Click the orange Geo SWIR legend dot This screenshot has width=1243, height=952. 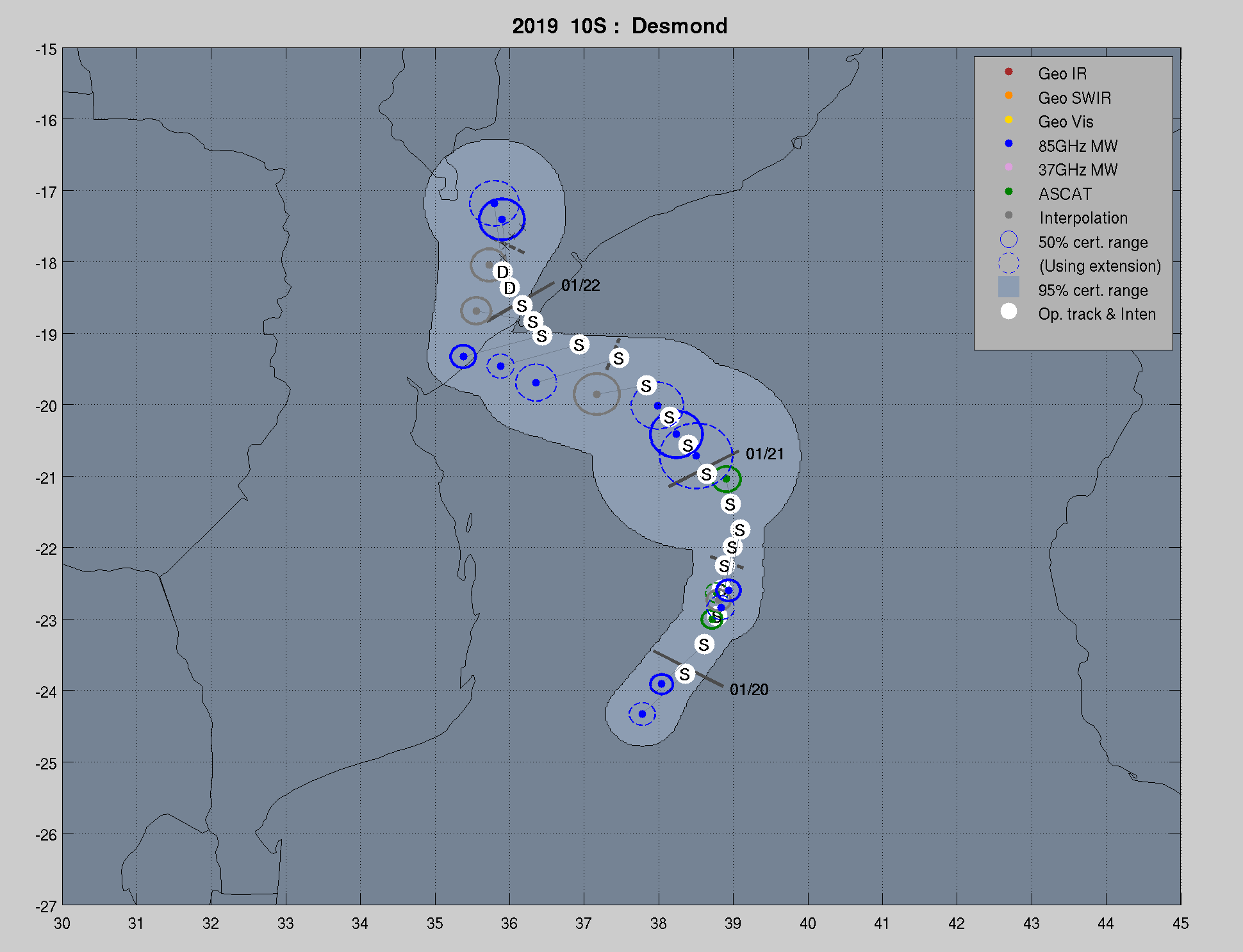(1008, 95)
